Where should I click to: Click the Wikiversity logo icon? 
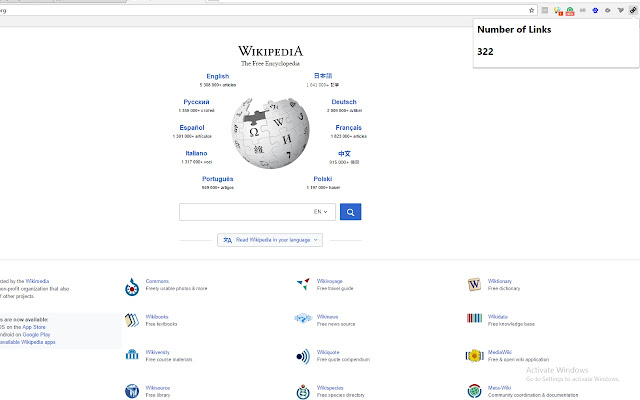tap(132, 354)
